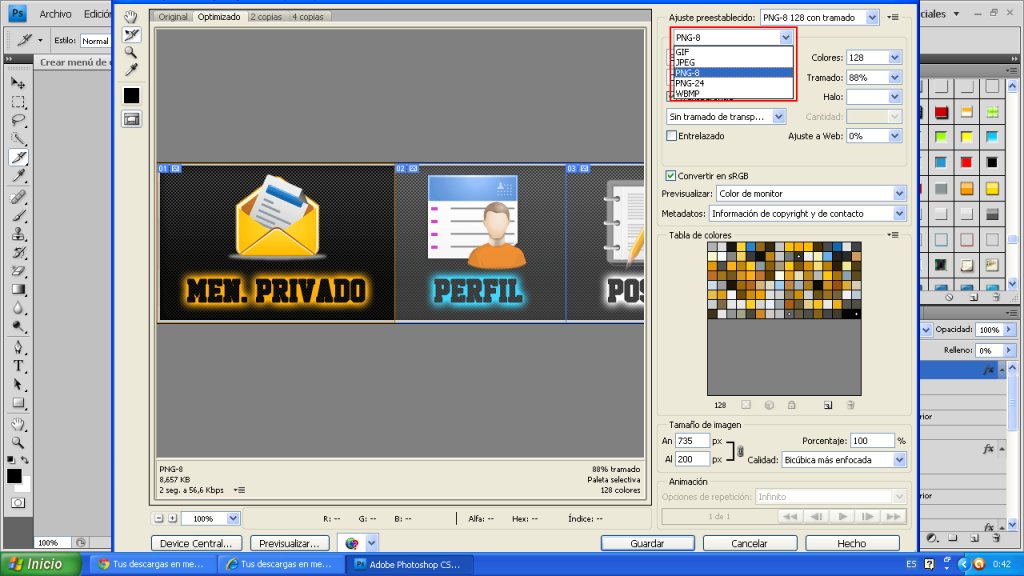This screenshot has width=1024, height=576.
Task: Click the Hecho button
Action: [x=852, y=543]
